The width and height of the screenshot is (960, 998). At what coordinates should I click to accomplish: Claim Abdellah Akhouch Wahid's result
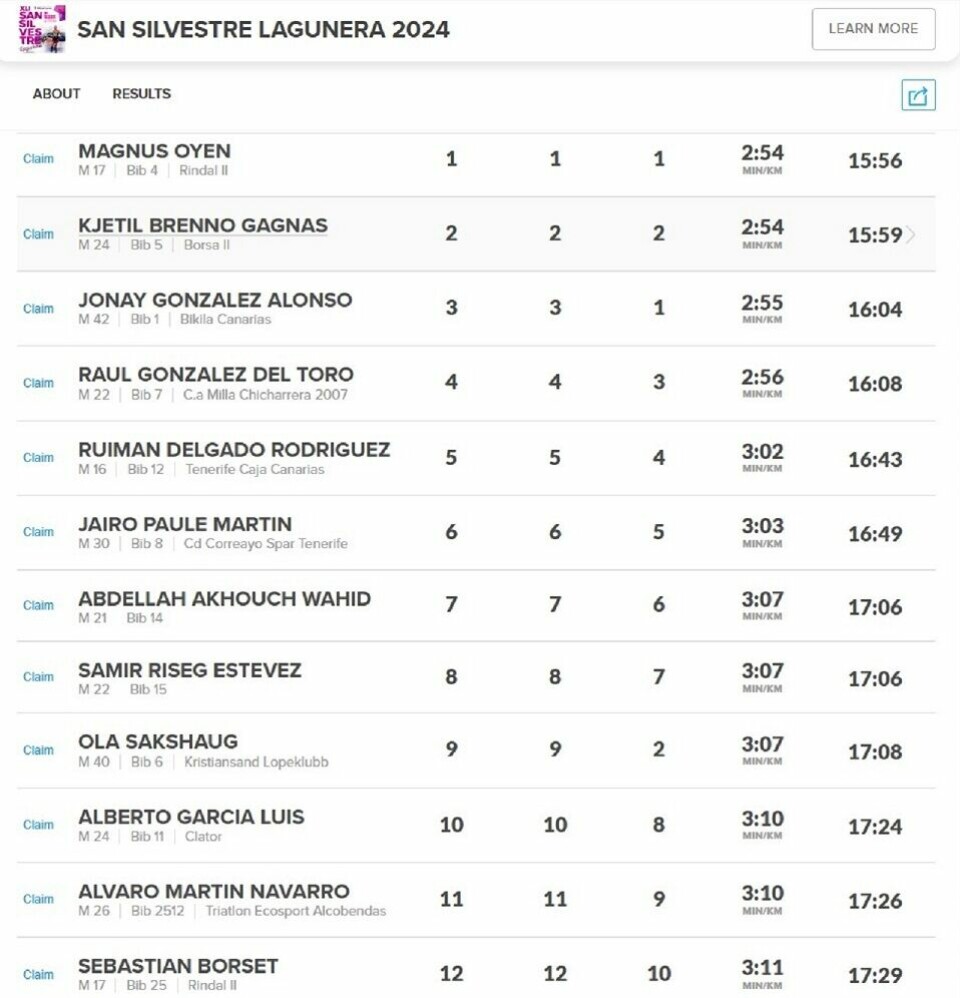[x=38, y=605]
